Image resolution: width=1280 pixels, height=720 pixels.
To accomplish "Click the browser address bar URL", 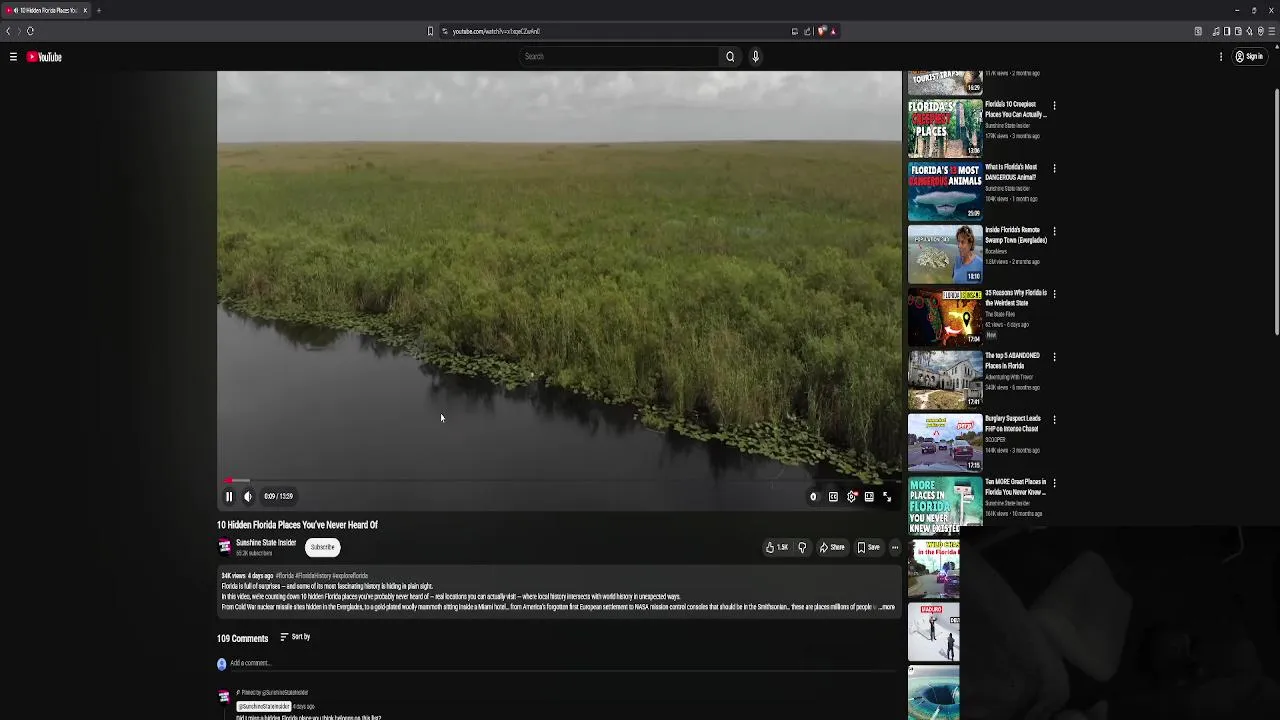I will 496,31.
